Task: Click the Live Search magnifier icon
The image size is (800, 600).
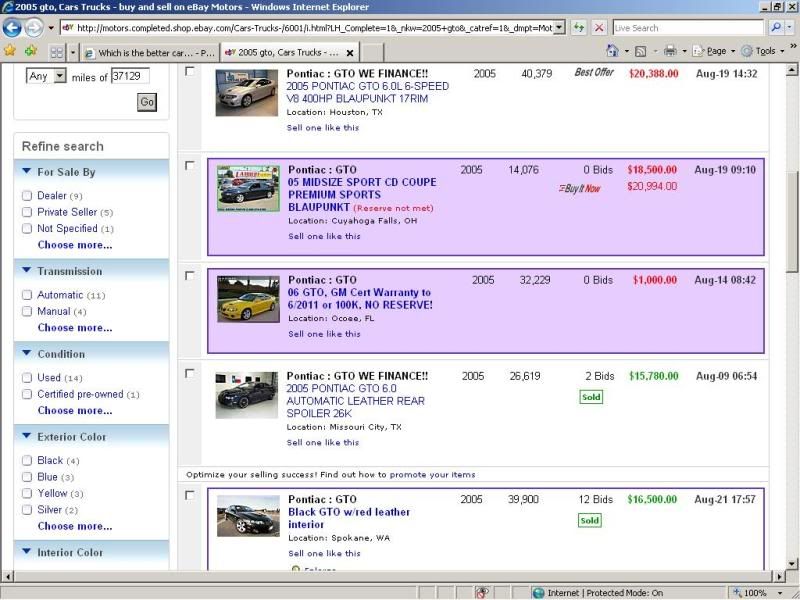Action: 775,28
